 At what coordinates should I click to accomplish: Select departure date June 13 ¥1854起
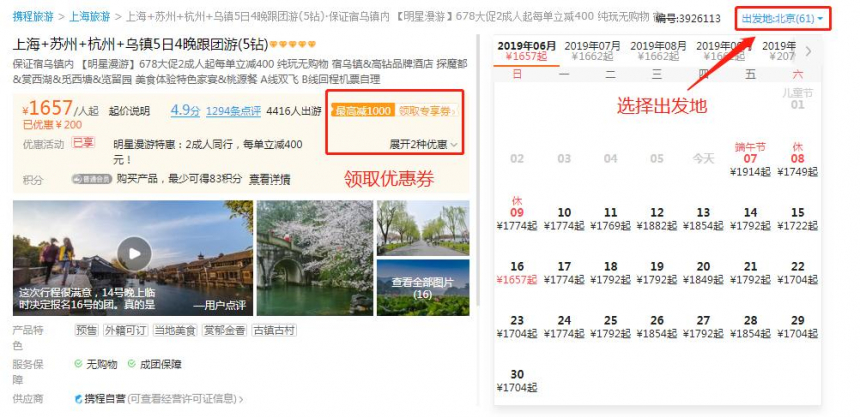(704, 218)
